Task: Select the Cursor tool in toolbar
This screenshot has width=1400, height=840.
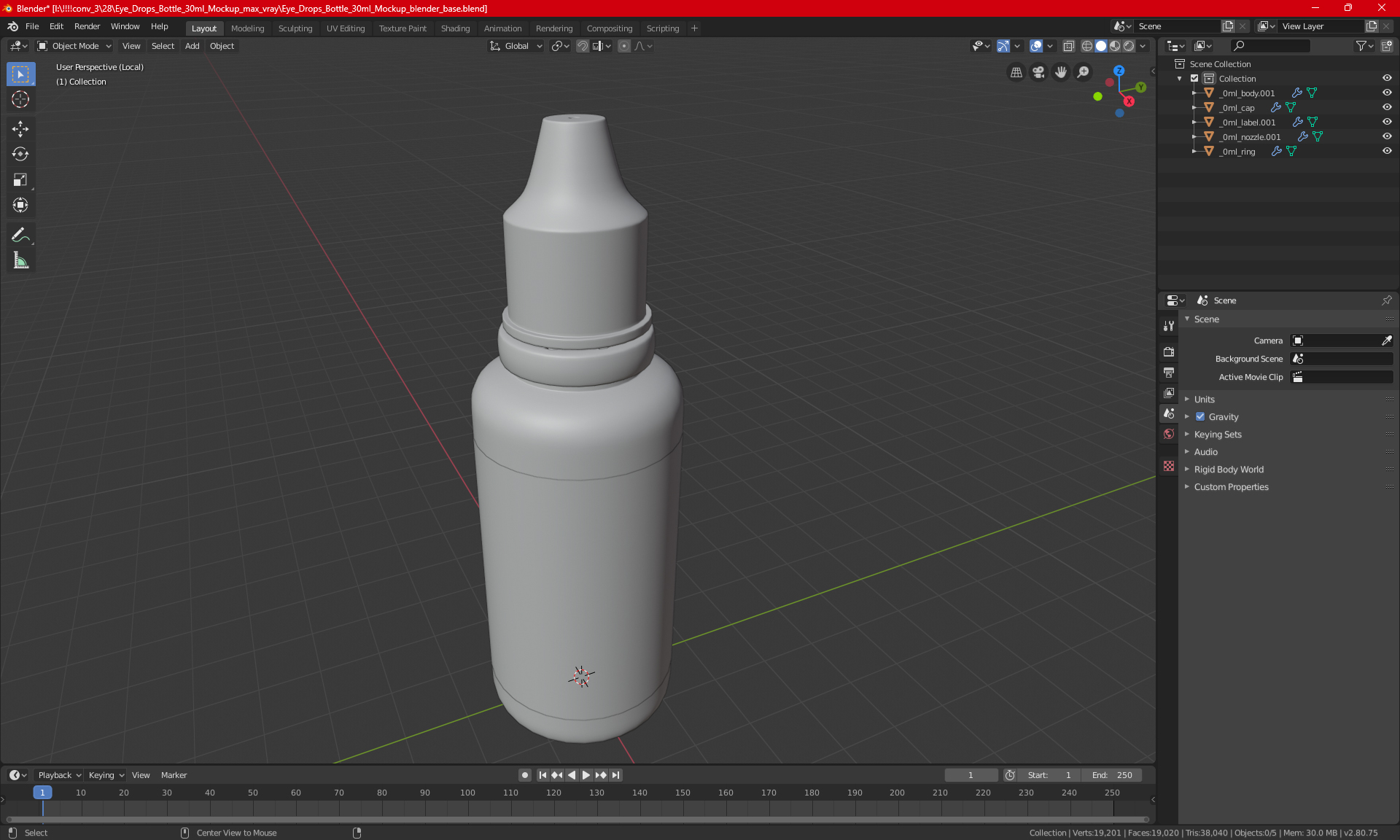Action: [x=20, y=100]
